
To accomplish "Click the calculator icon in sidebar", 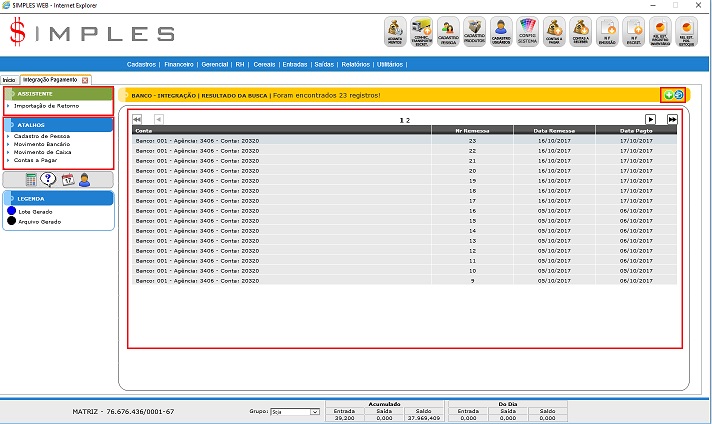I will [x=31, y=180].
